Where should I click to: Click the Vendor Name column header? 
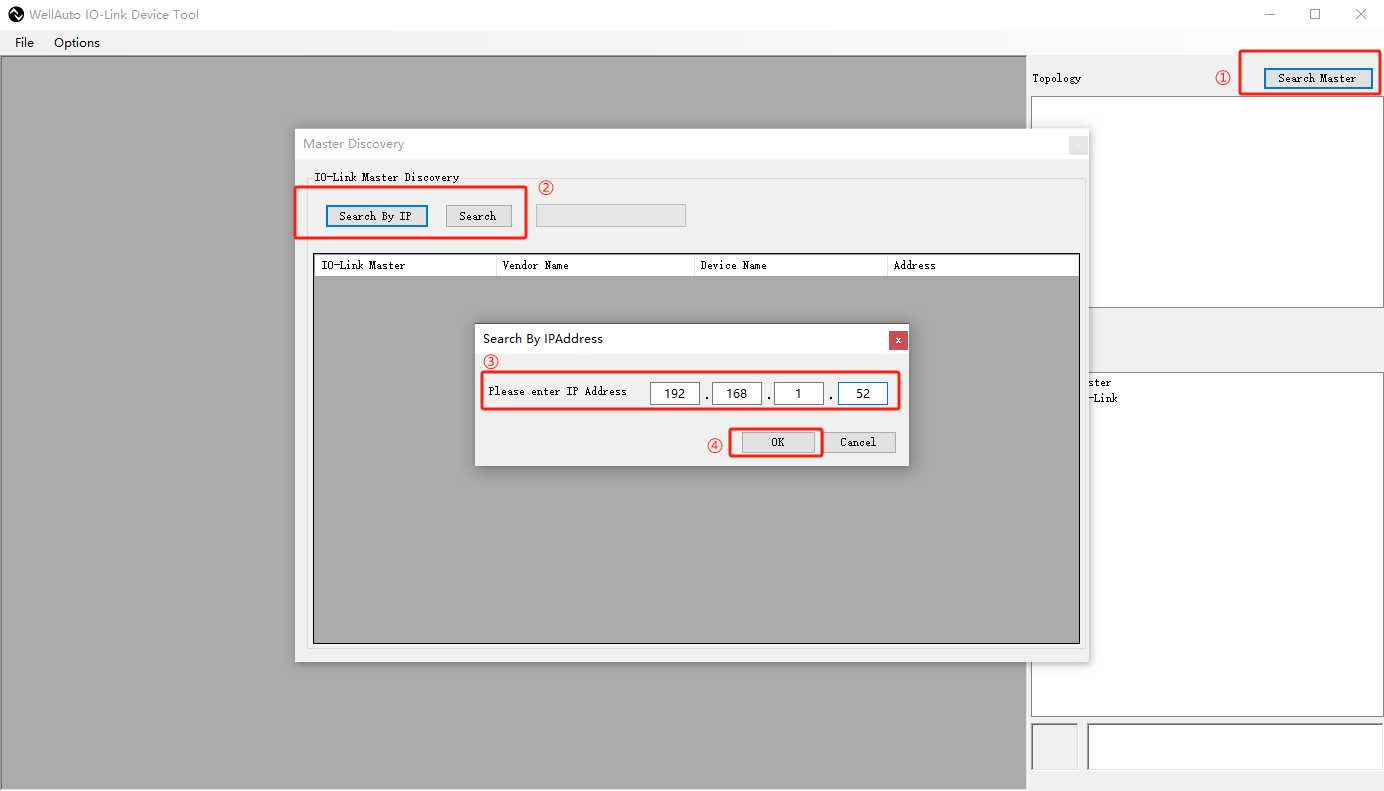coord(595,266)
